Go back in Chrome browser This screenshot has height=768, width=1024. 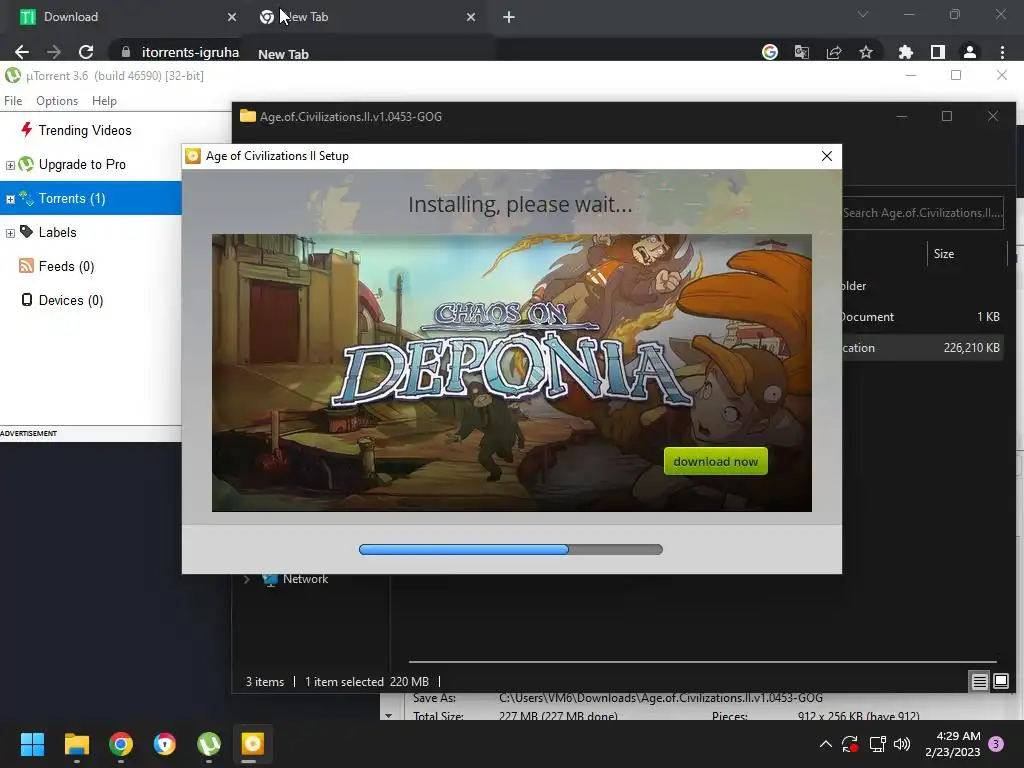pos(22,52)
